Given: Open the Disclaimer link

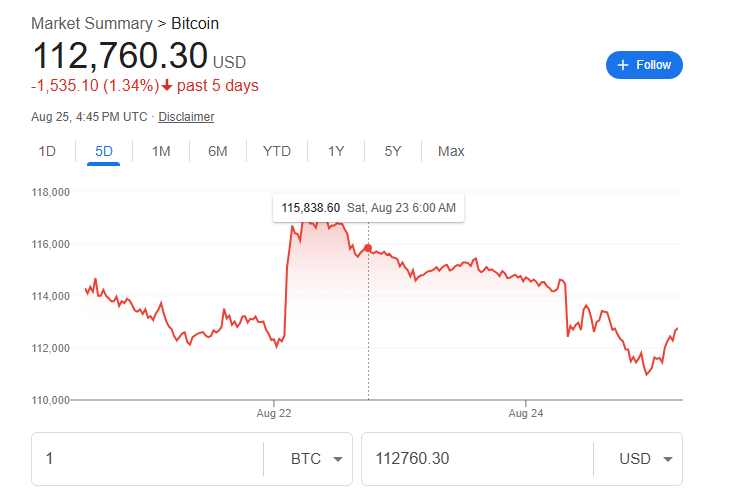Looking at the screenshot, I should click(186, 117).
